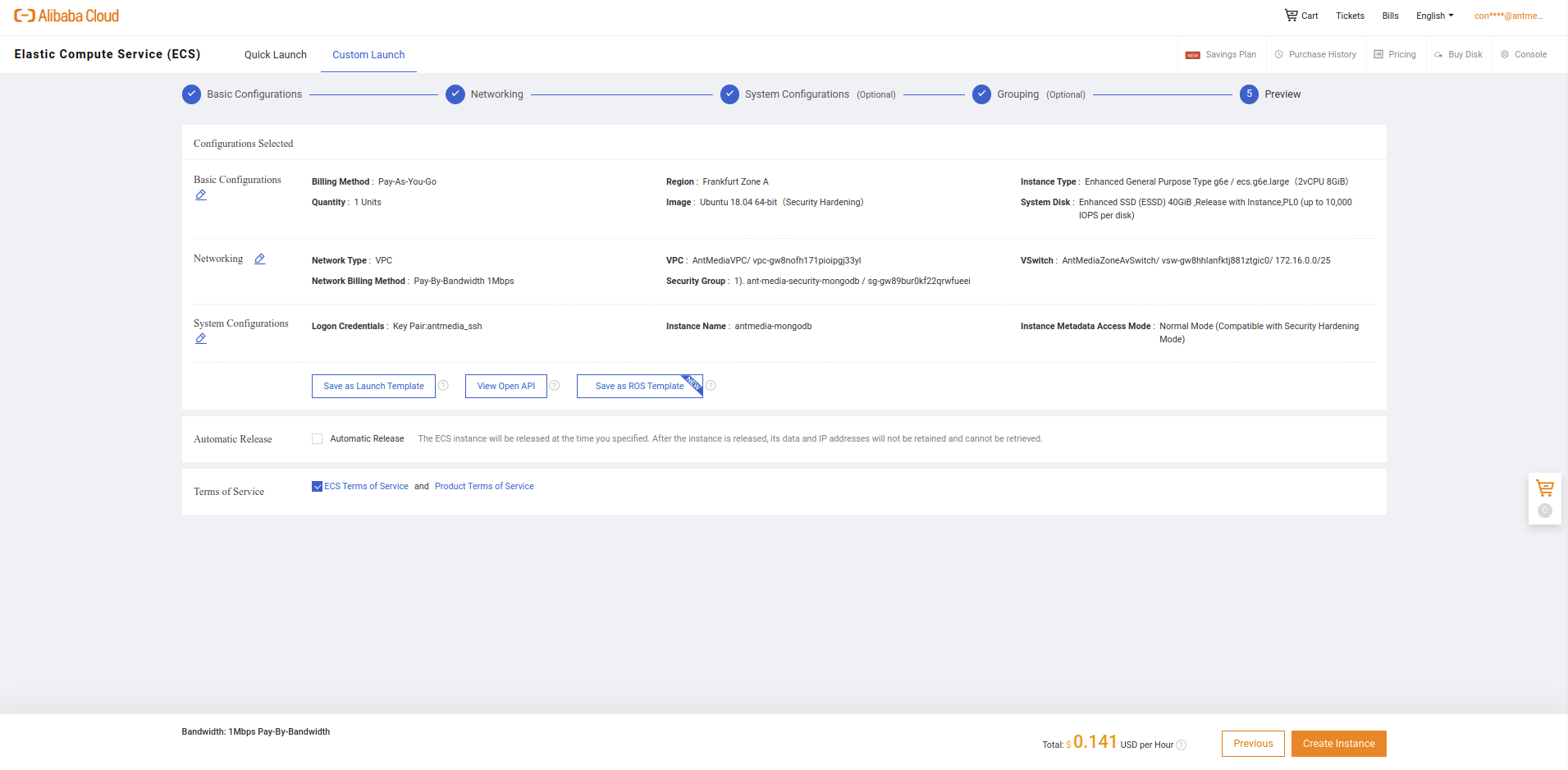Open the Pricing icon link

[1395, 55]
